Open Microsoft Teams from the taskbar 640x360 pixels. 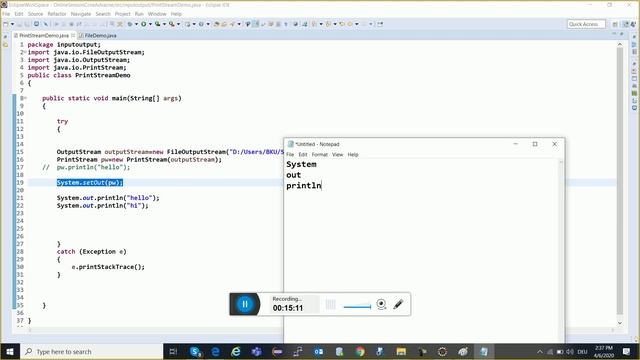(x=257, y=351)
